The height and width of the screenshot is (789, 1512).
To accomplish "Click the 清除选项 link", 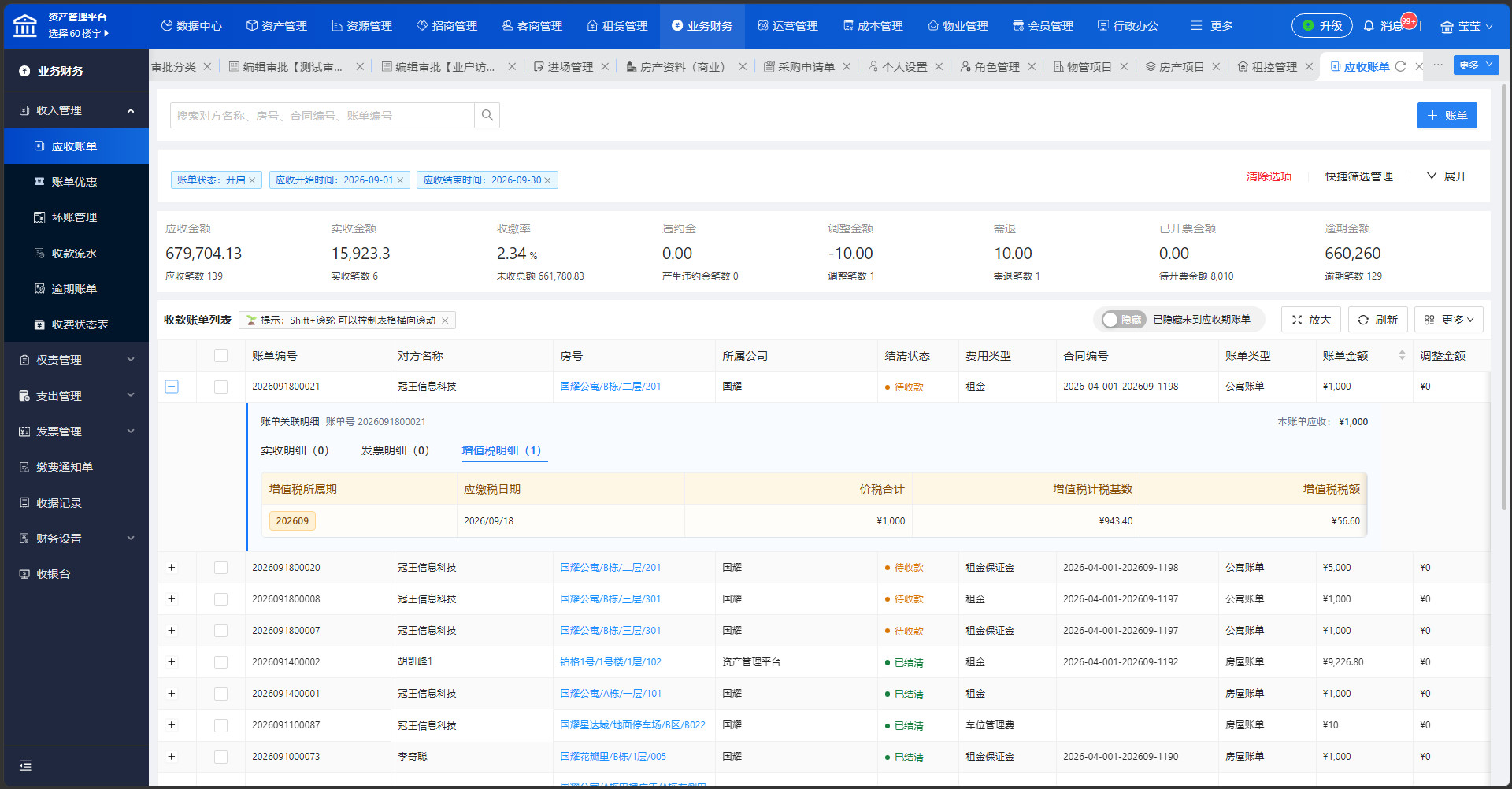I will click(1269, 176).
